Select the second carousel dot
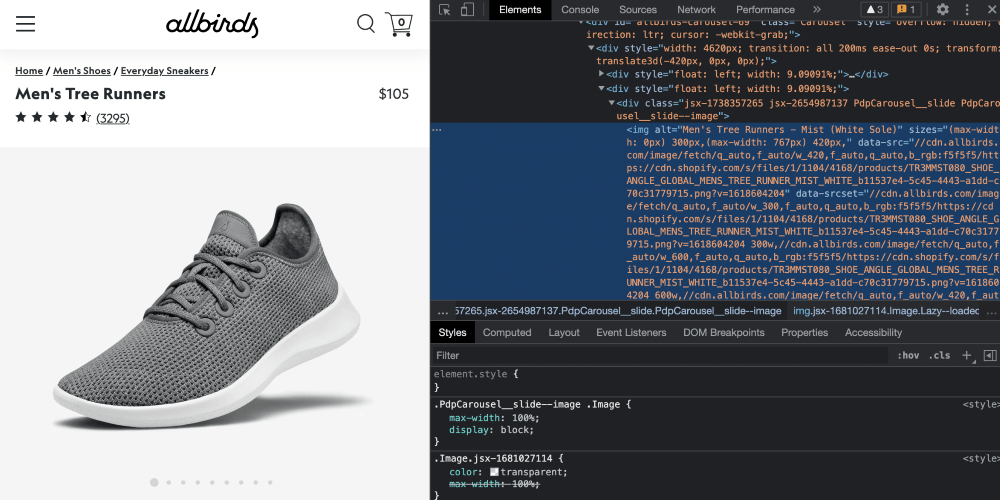Screen dimensions: 1000x500 pos(168,483)
